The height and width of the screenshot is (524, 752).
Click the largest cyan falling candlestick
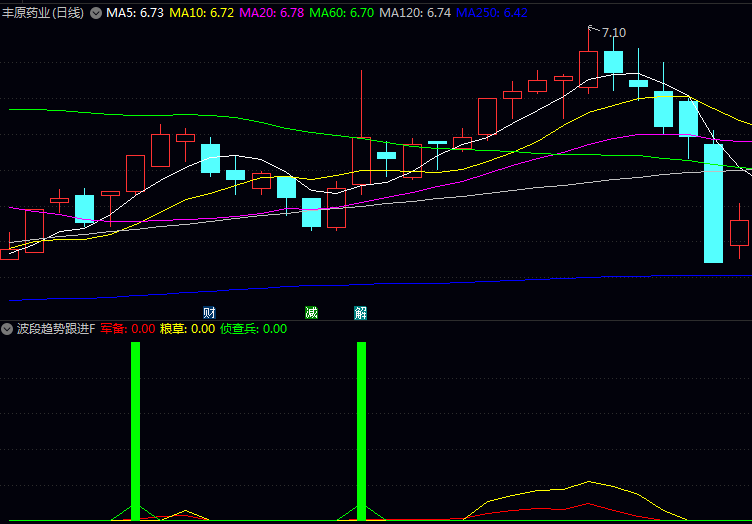coord(713,203)
